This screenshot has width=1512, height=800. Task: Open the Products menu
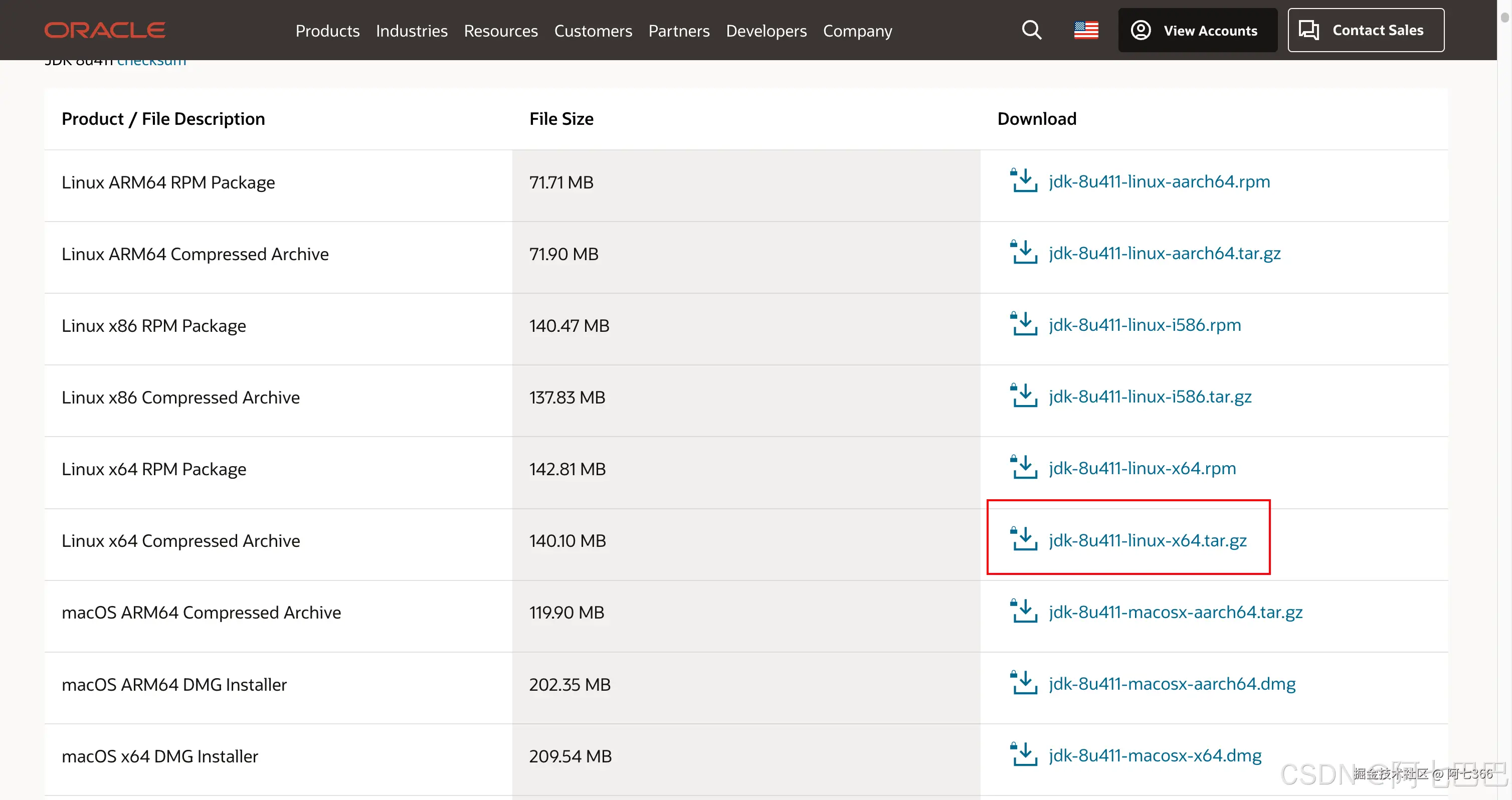click(327, 31)
